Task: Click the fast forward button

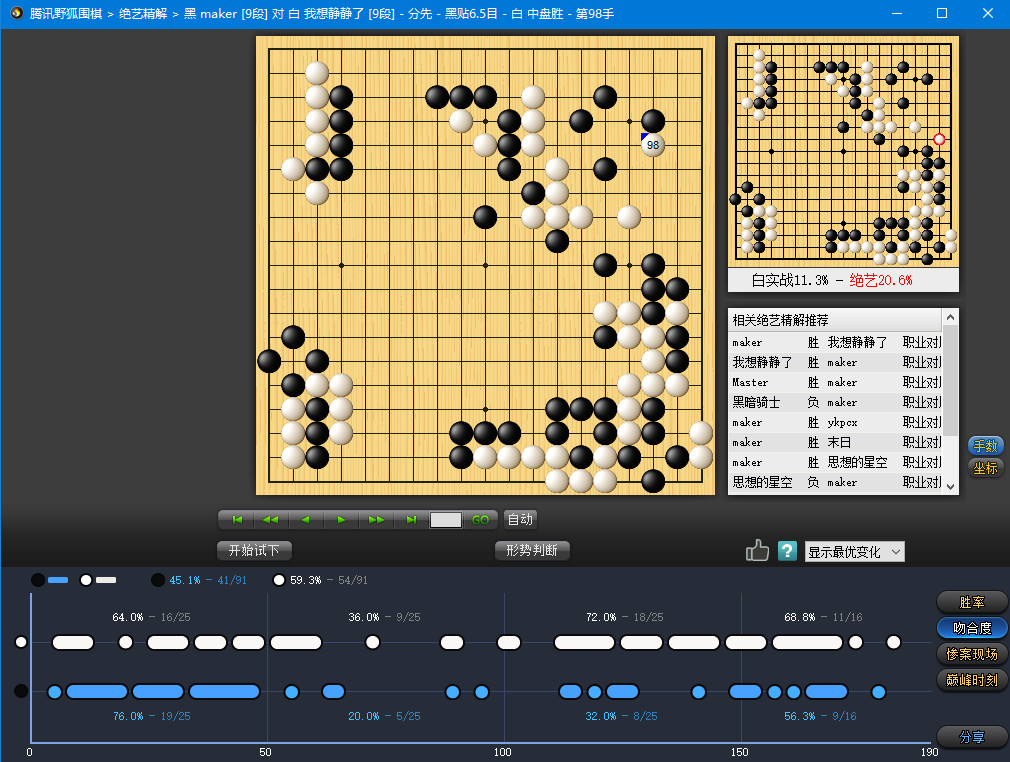Action: point(376,520)
